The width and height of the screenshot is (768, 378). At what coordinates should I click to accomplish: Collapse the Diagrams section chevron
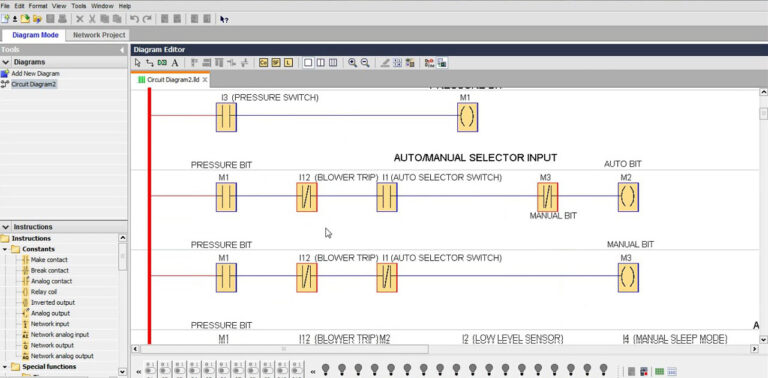click(x=6, y=62)
